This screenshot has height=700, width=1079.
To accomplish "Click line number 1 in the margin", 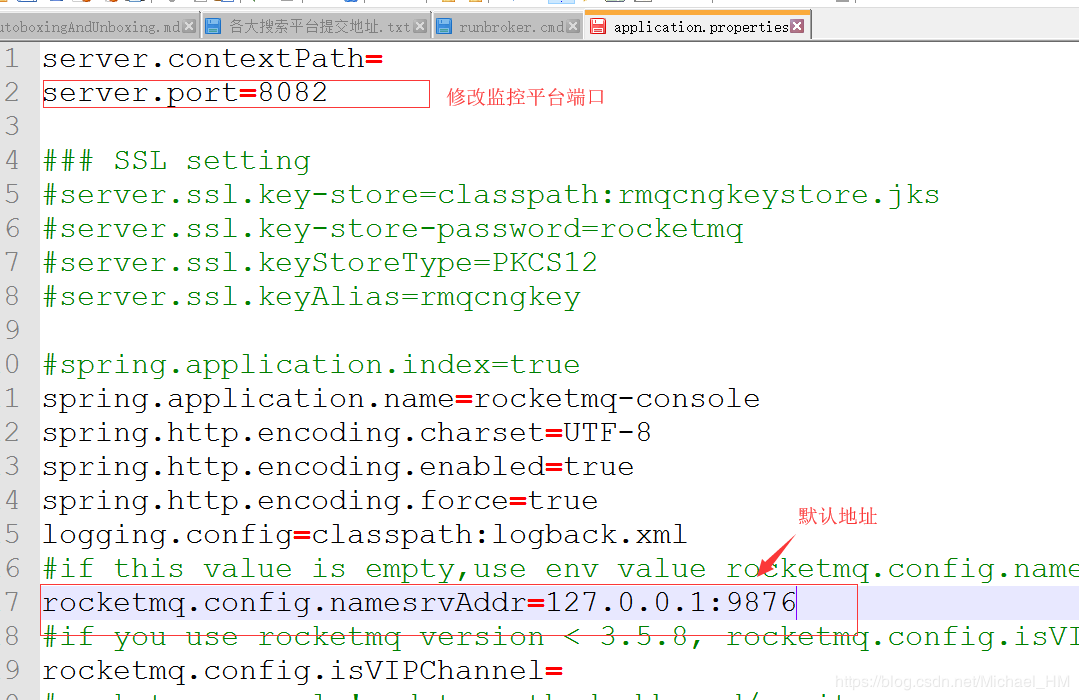I will (x=12, y=59).
